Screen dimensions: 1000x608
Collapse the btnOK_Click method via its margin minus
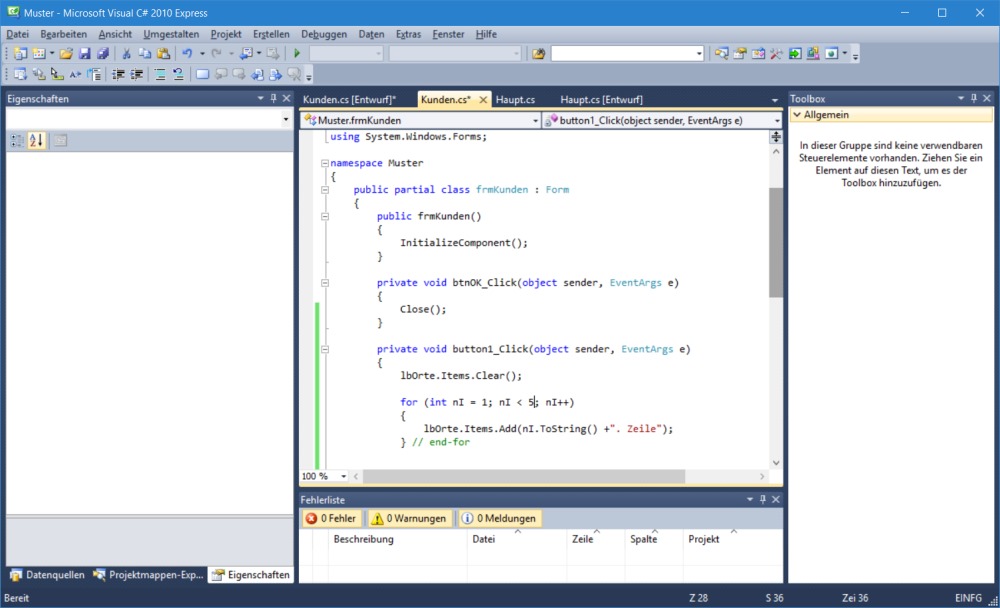click(x=324, y=282)
